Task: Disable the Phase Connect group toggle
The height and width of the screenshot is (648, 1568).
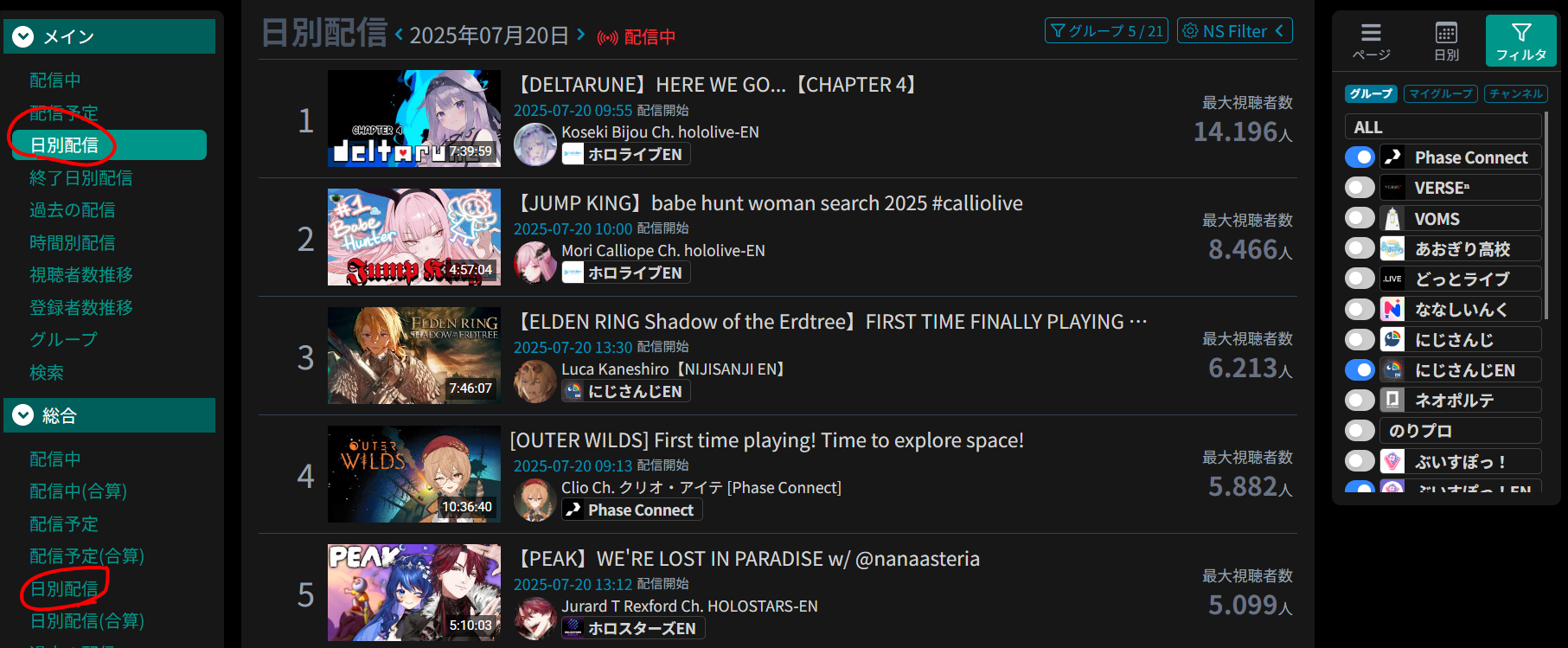Action: pyautogui.click(x=1360, y=157)
